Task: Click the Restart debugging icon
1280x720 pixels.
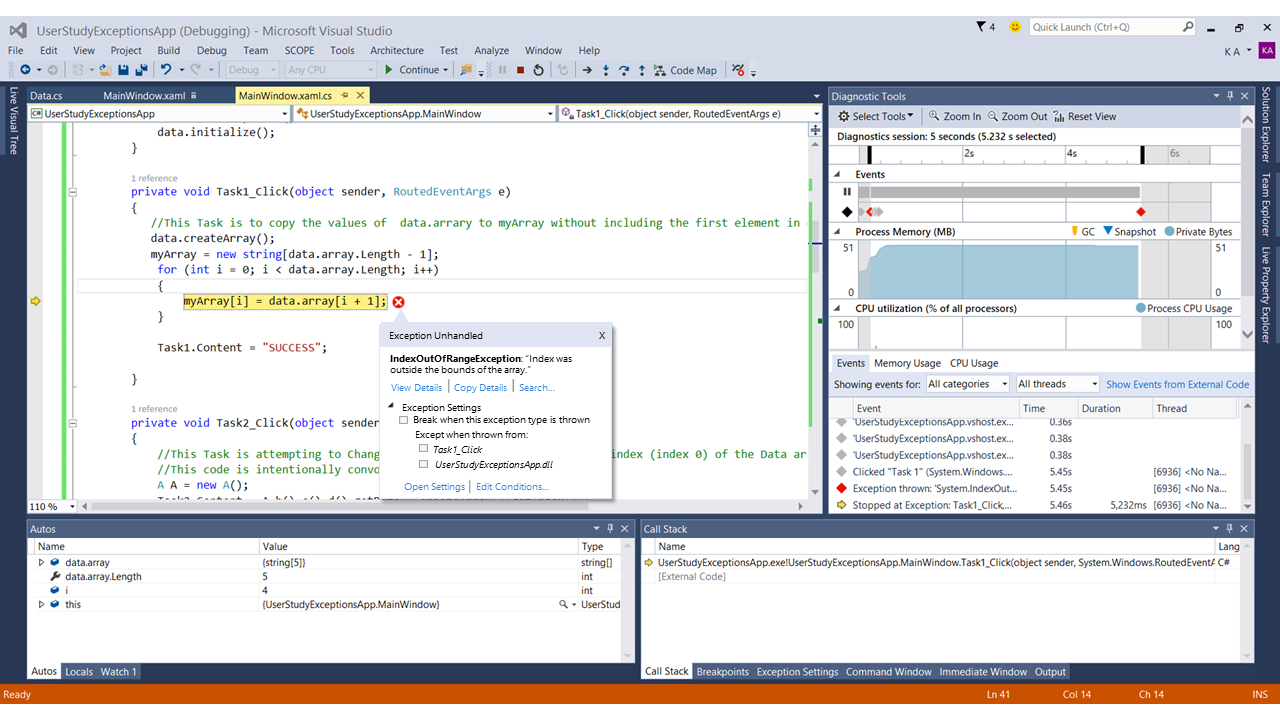Action: [539, 70]
